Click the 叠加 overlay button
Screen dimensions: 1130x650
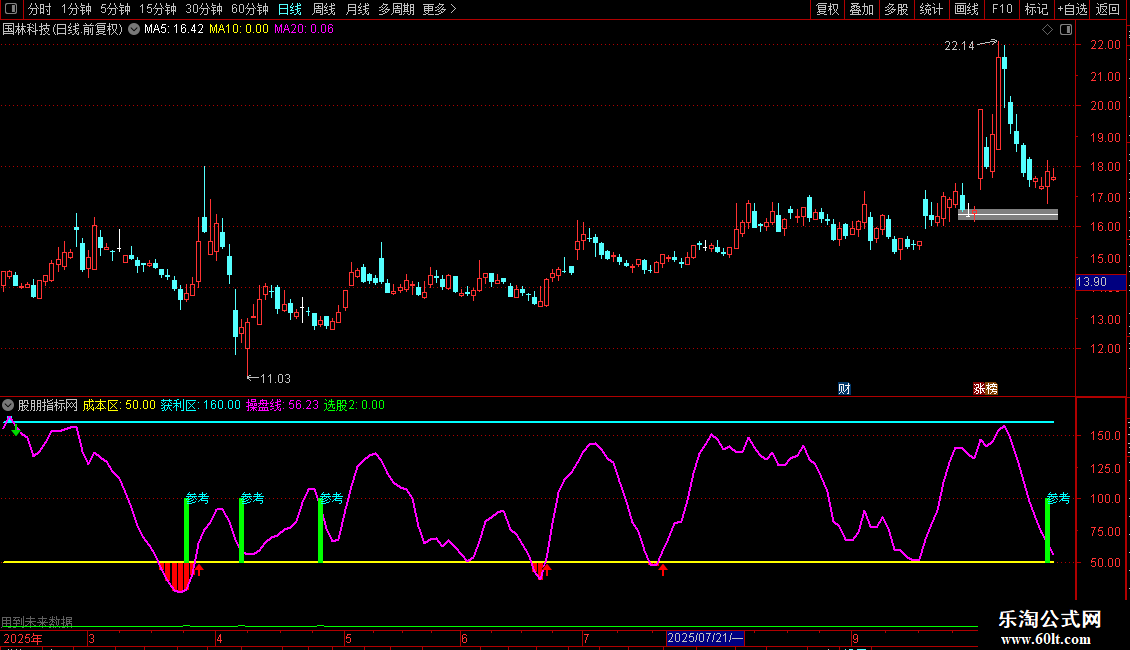click(x=861, y=10)
